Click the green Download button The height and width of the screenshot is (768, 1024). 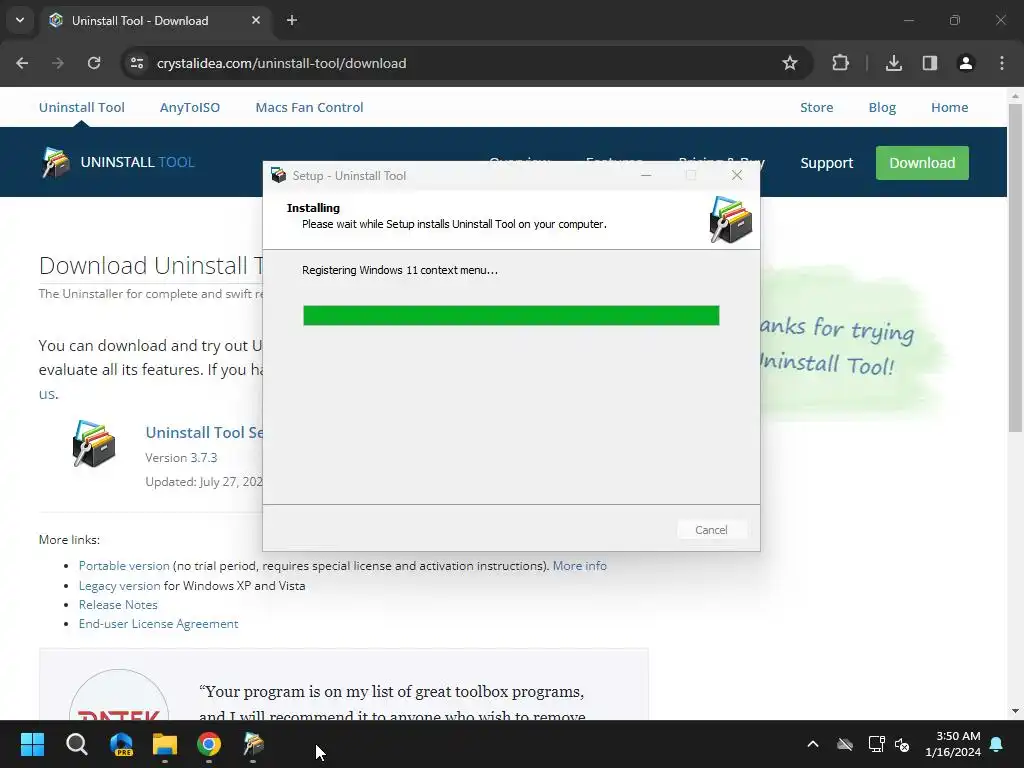coord(922,163)
